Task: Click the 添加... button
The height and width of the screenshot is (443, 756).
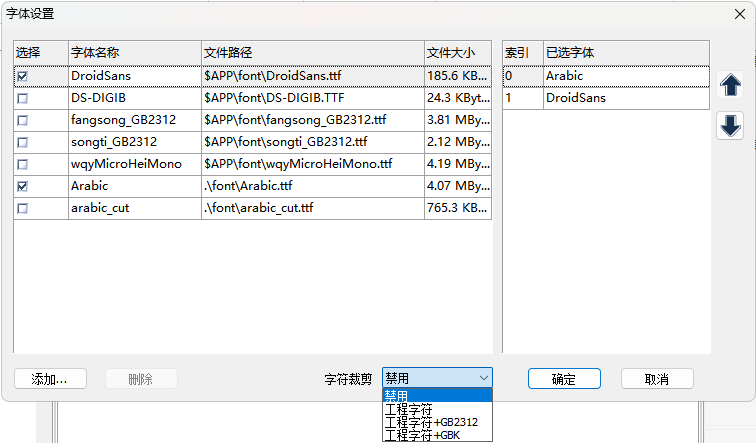Action: coord(50,379)
